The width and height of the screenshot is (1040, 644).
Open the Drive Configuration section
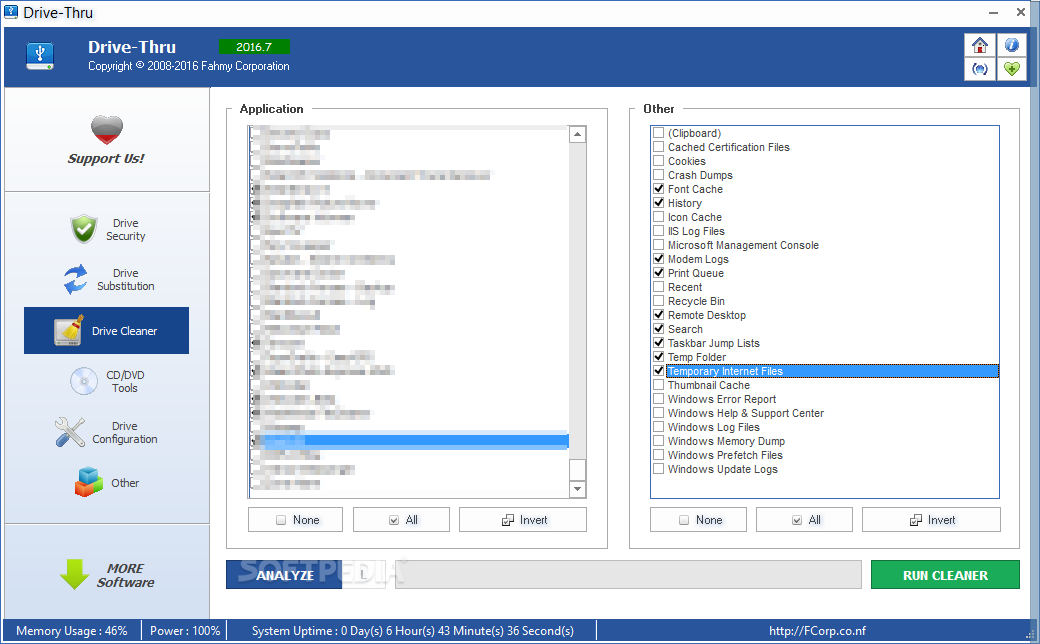[107, 432]
